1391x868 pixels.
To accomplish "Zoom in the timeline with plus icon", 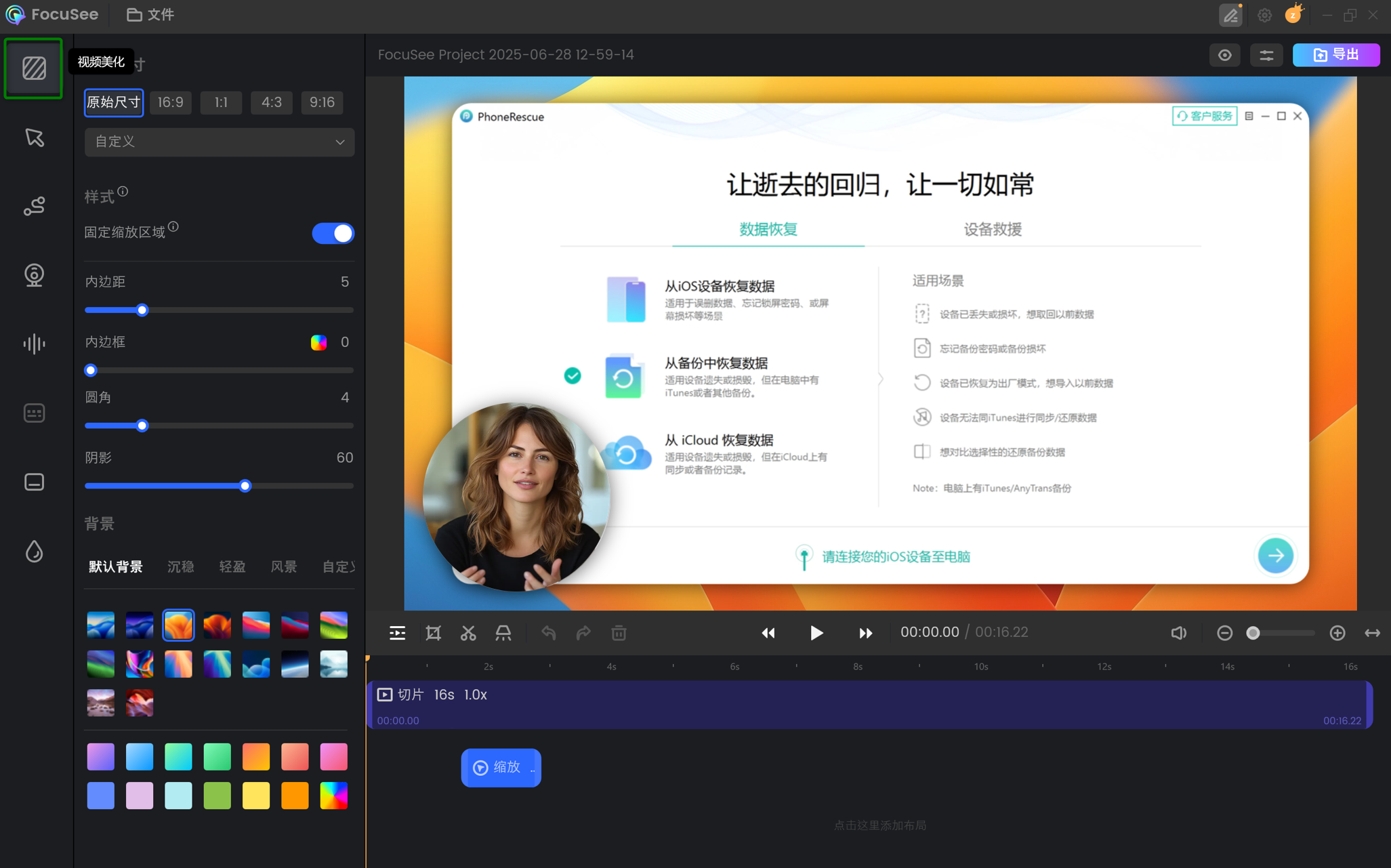I will click(1337, 633).
